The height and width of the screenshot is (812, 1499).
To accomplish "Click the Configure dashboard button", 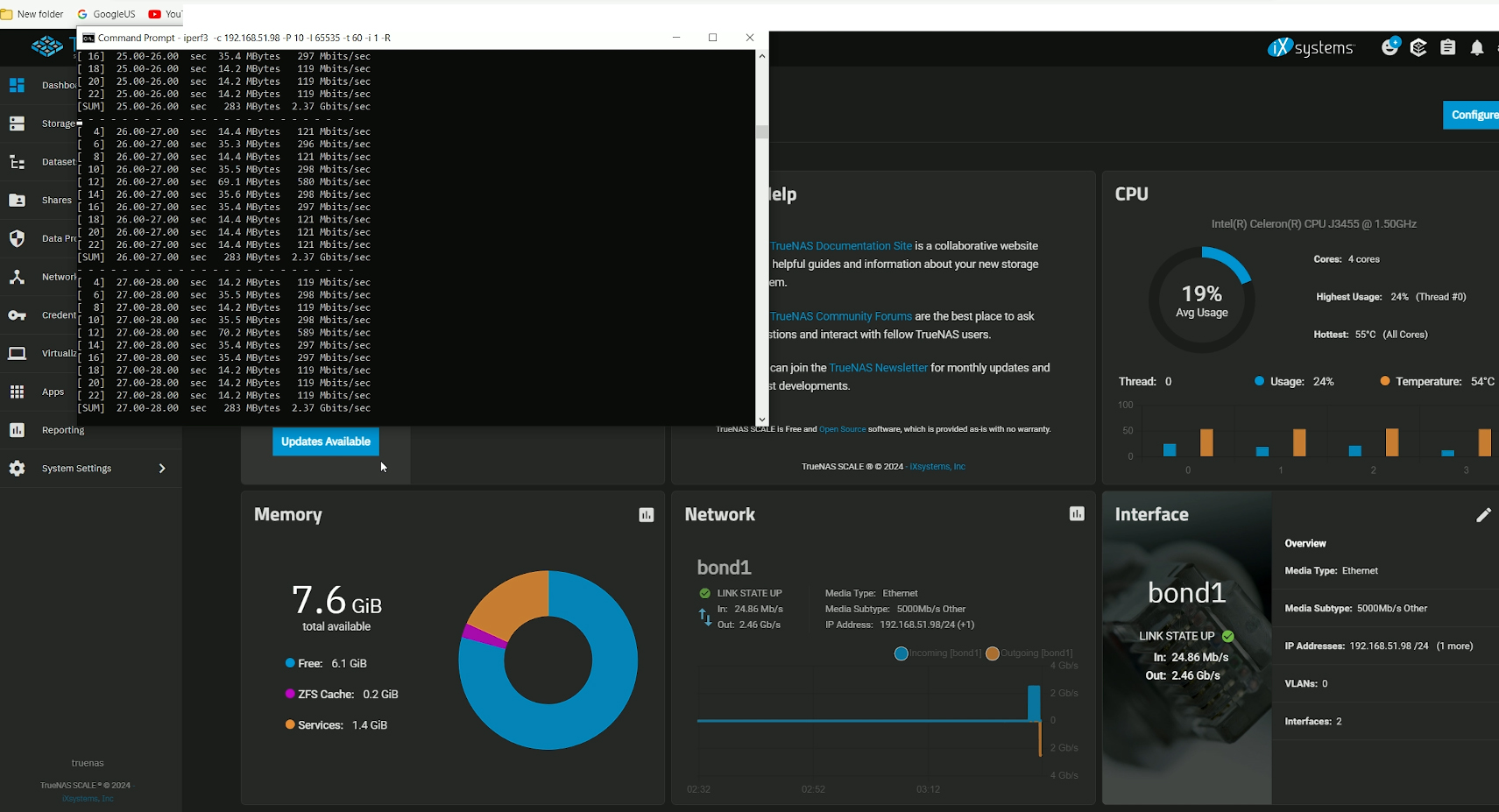I will 1472,115.
